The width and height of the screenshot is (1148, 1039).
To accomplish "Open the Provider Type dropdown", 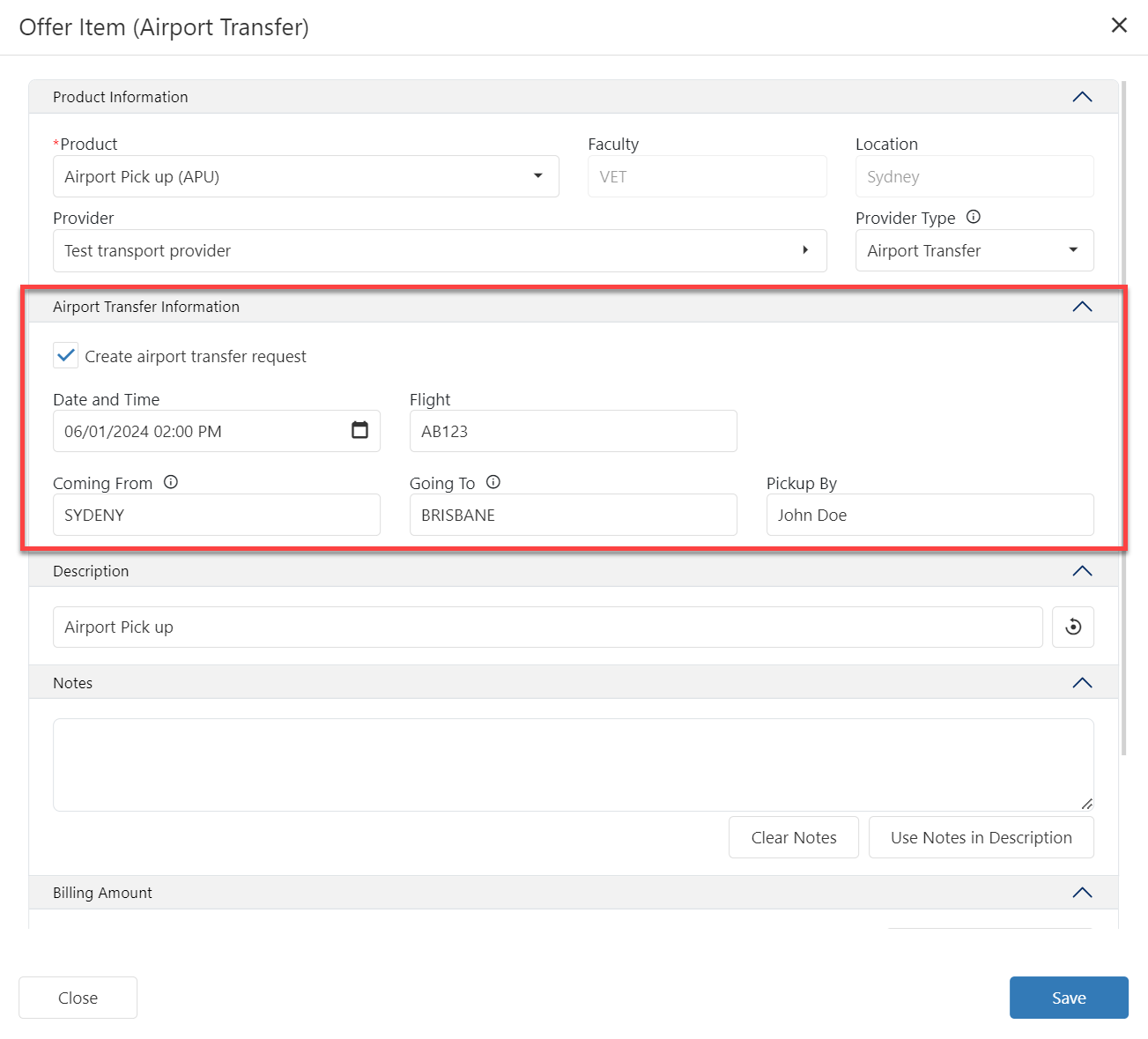I will (x=1072, y=250).
